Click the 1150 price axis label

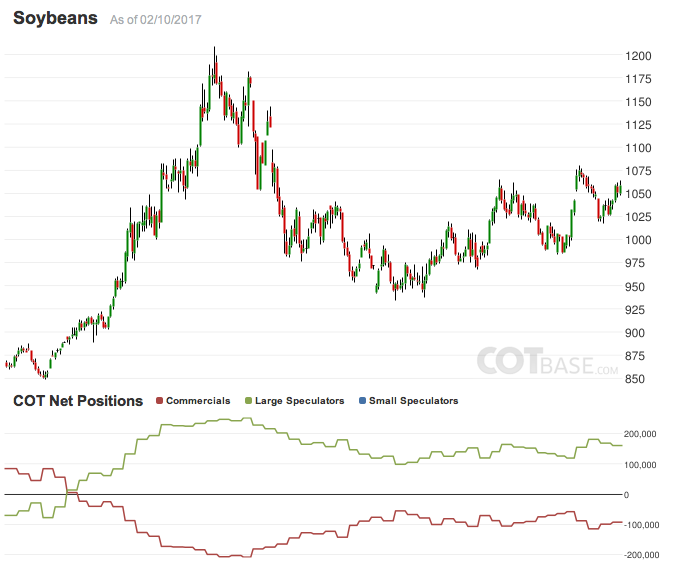(x=638, y=102)
